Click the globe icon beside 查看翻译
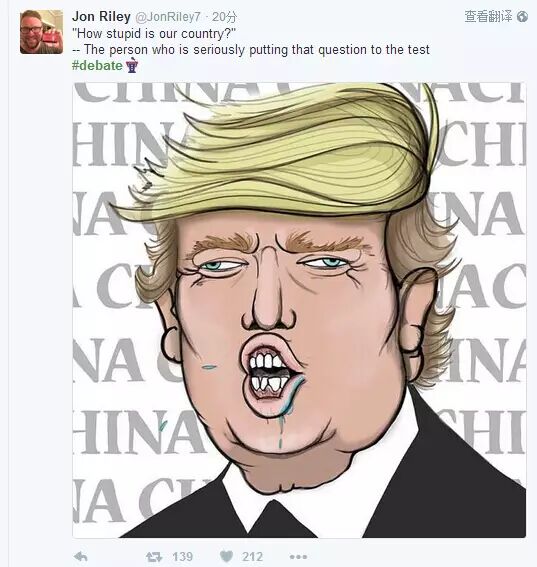The height and width of the screenshot is (567, 537). (x=522, y=17)
